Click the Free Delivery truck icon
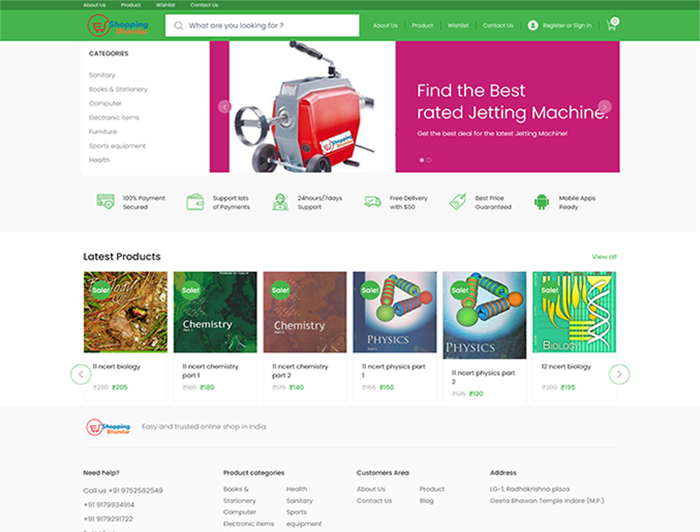 pyautogui.click(x=372, y=201)
